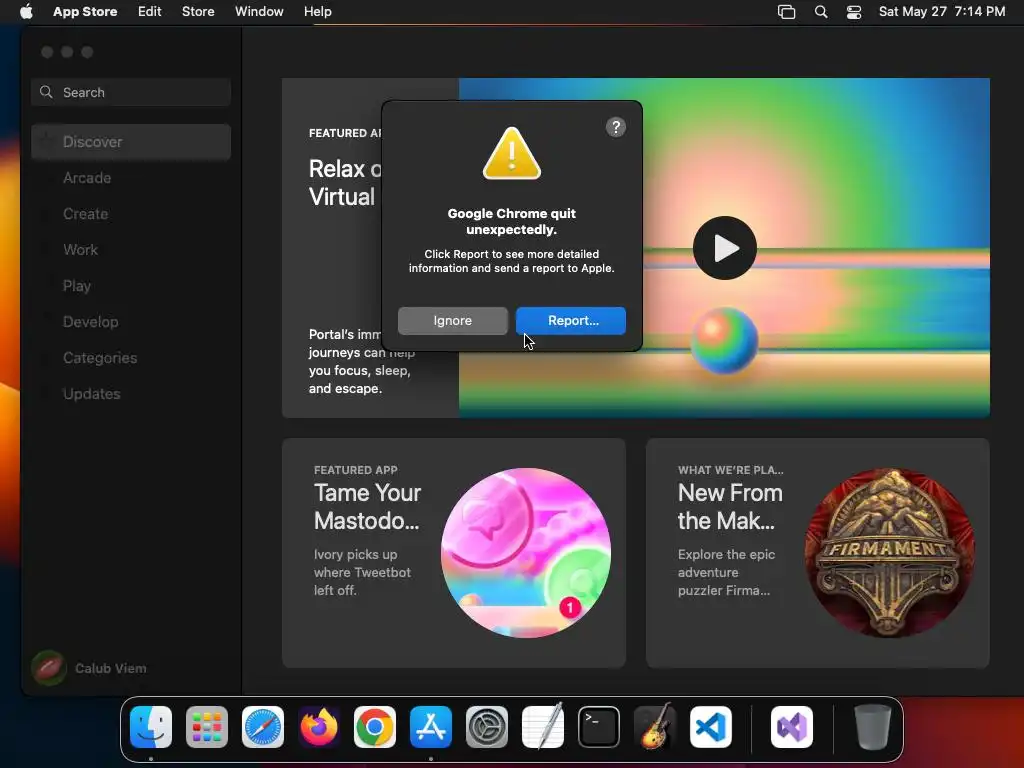Focus the App Store Search field
1024x768 pixels.
pyautogui.click(x=131, y=92)
